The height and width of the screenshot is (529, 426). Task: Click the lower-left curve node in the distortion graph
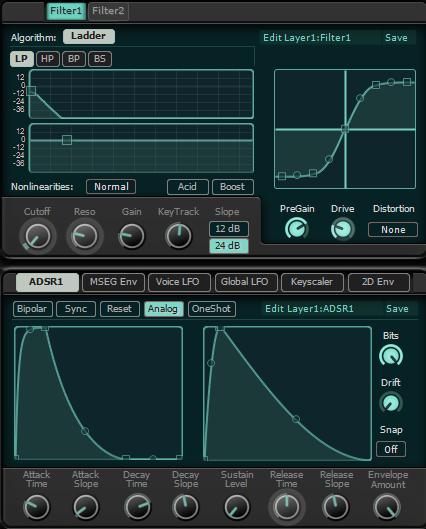click(329, 159)
